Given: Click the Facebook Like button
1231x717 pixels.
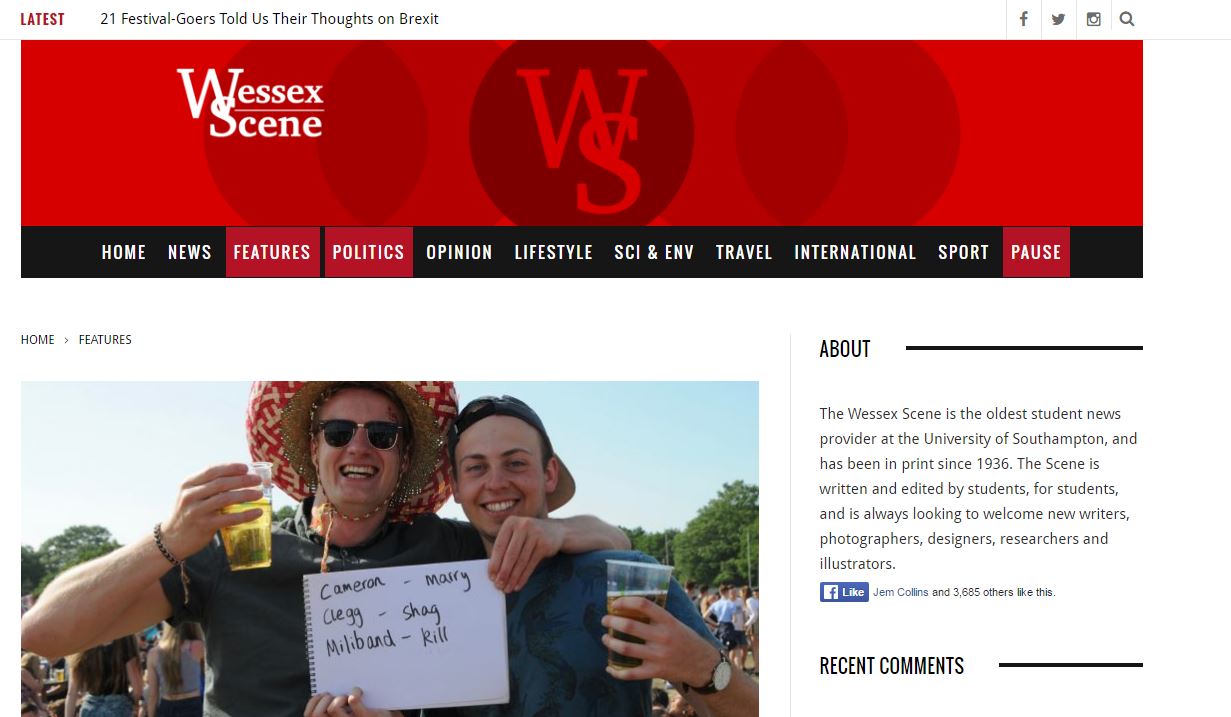Looking at the screenshot, I should point(844,592).
